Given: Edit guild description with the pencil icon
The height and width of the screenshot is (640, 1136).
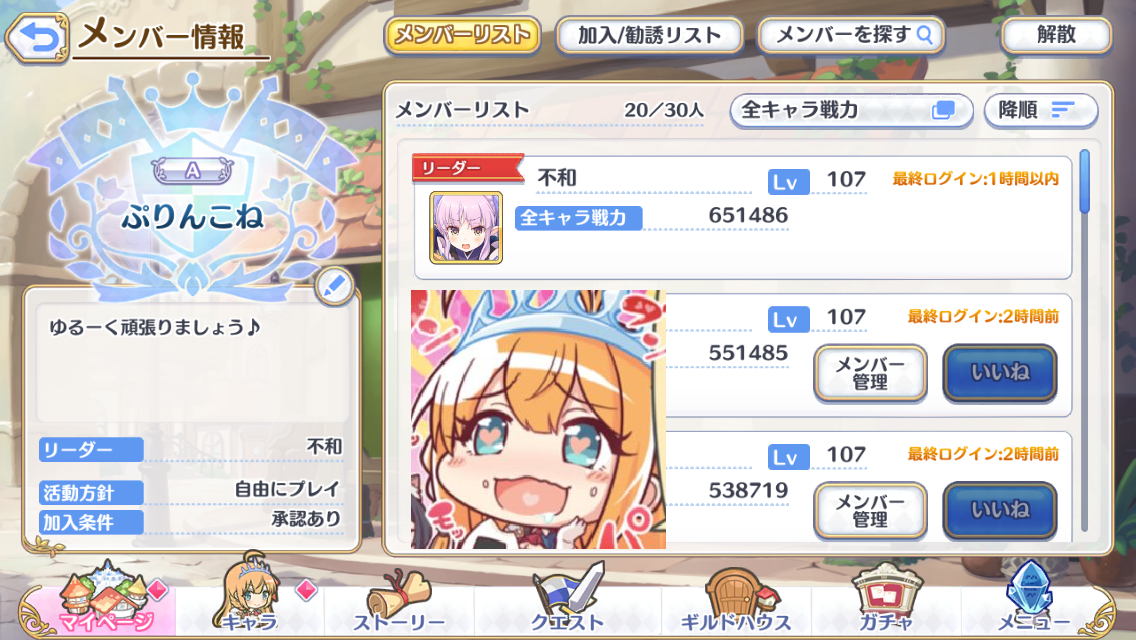Looking at the screenshot, I should [x=335, y=287].
